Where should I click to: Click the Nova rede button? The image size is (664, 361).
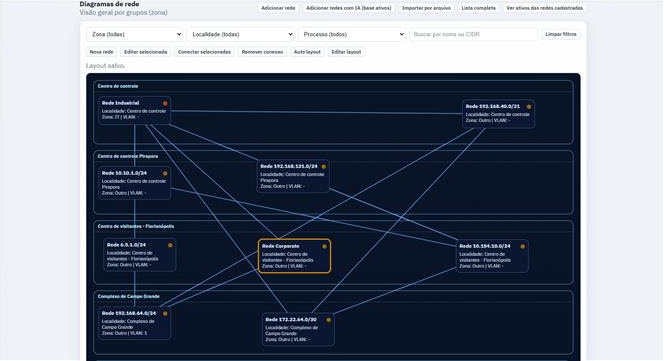click(101, 52)
